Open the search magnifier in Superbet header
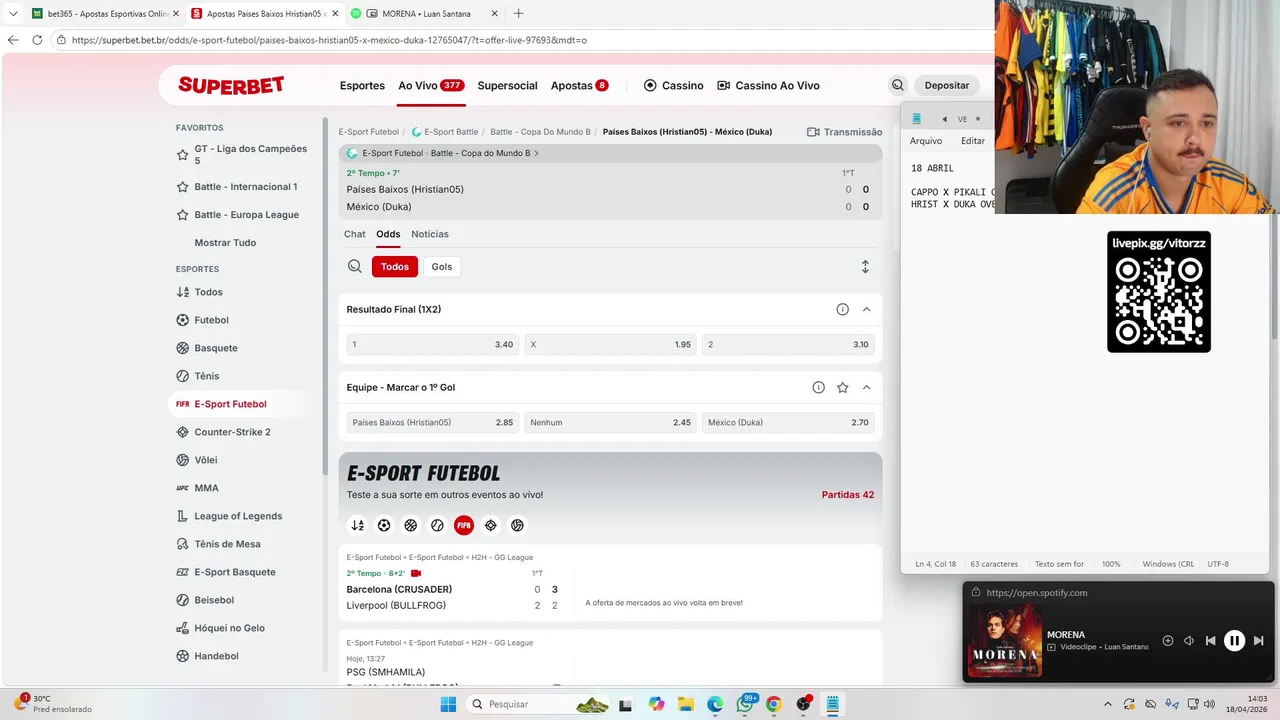 tap(897, 85)
